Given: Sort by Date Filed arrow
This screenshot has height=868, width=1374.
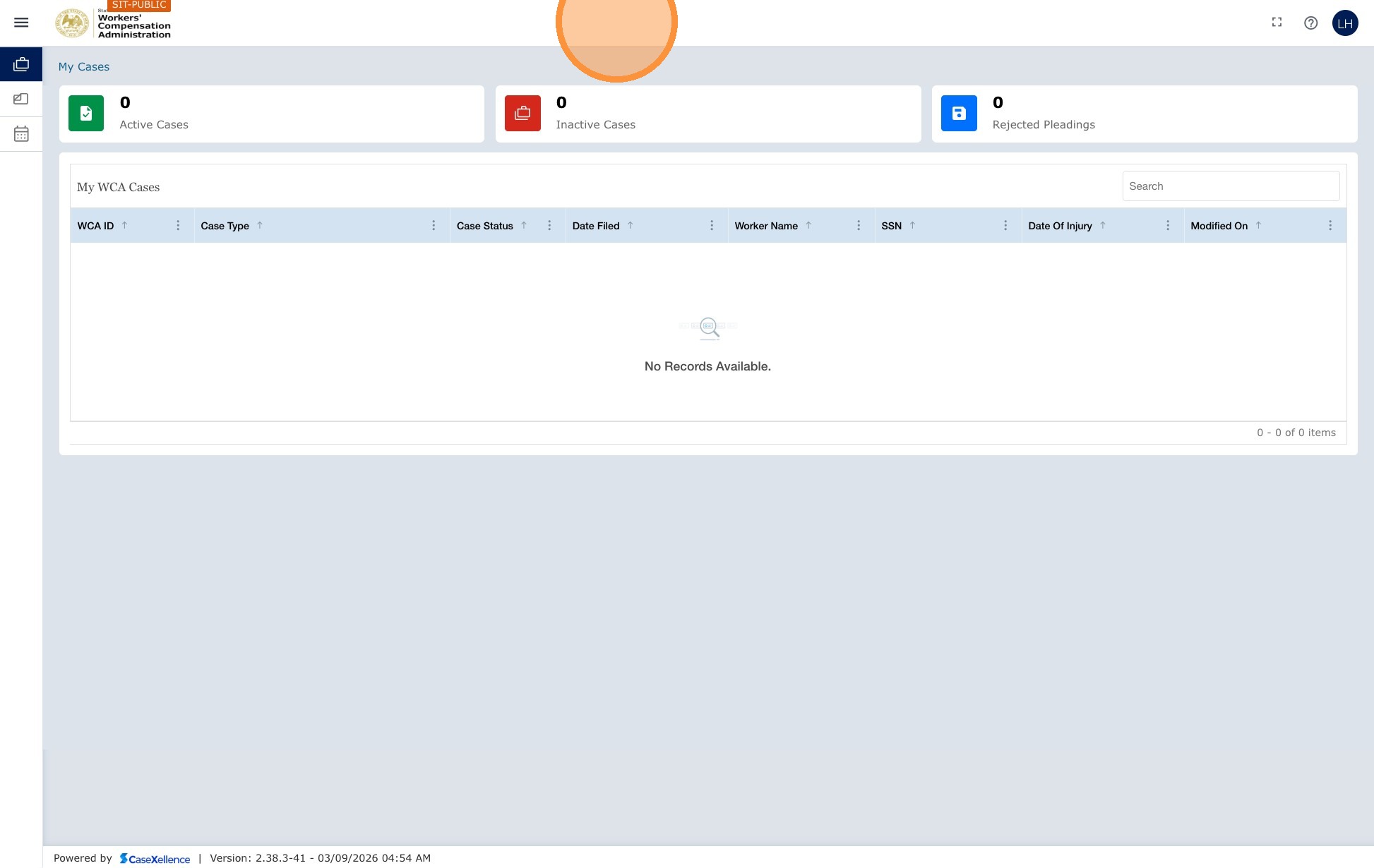Looking at the screenshot, I should 630,225.
